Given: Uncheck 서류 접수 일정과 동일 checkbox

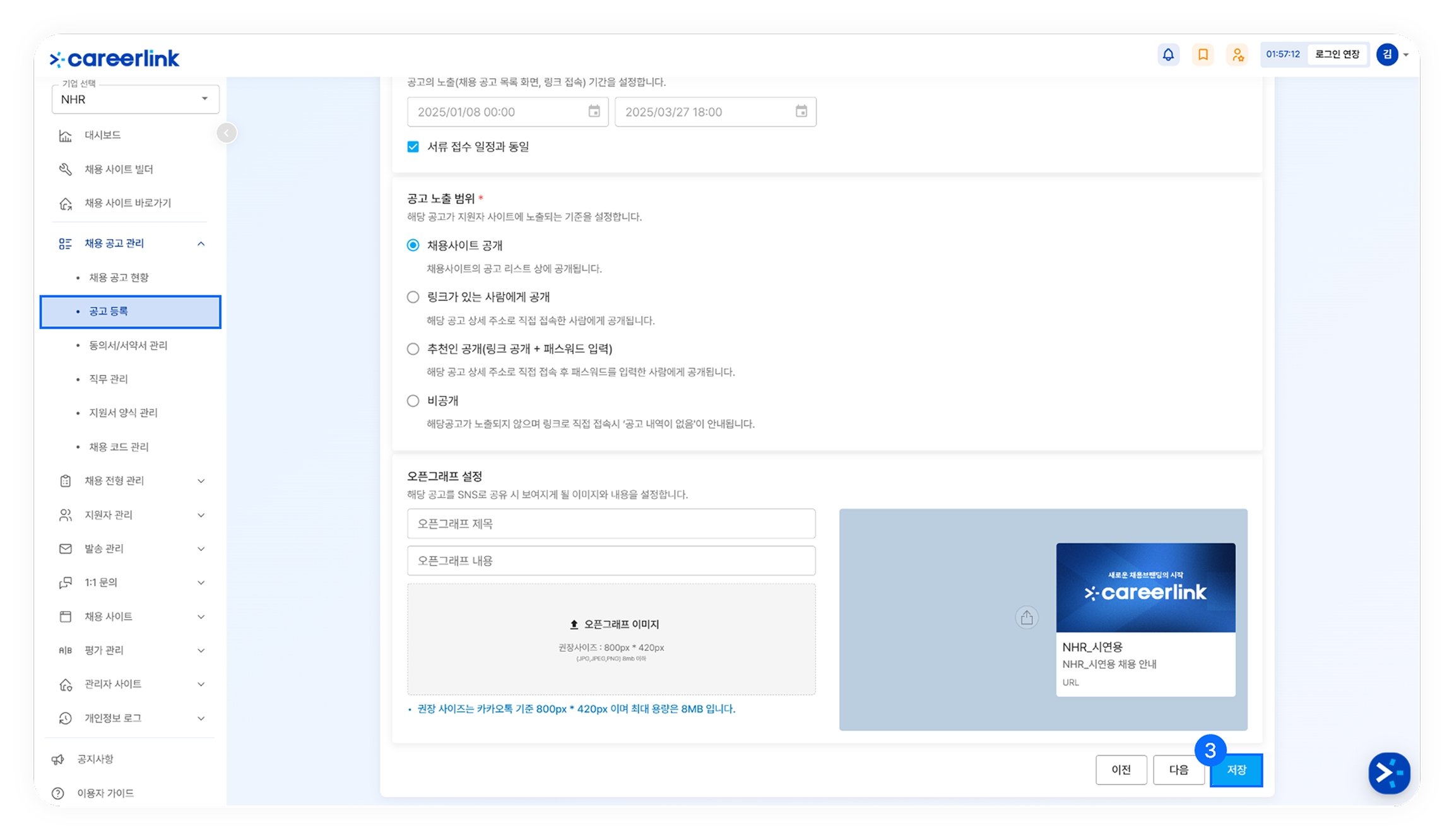Looking at the screenshot, I should point(413,147).
